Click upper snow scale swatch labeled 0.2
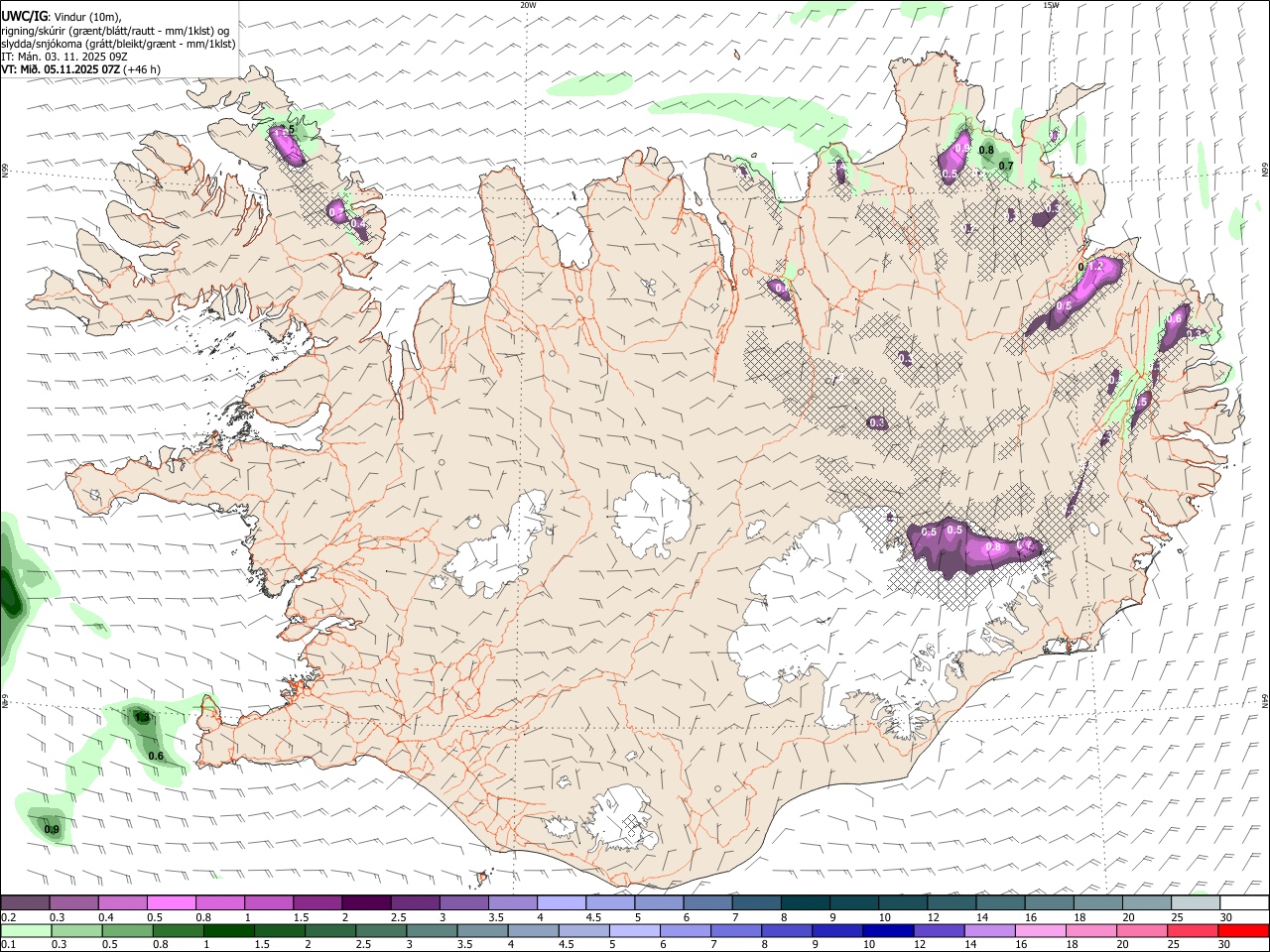This screenshot has width=1270, height=952. point(25,902)
